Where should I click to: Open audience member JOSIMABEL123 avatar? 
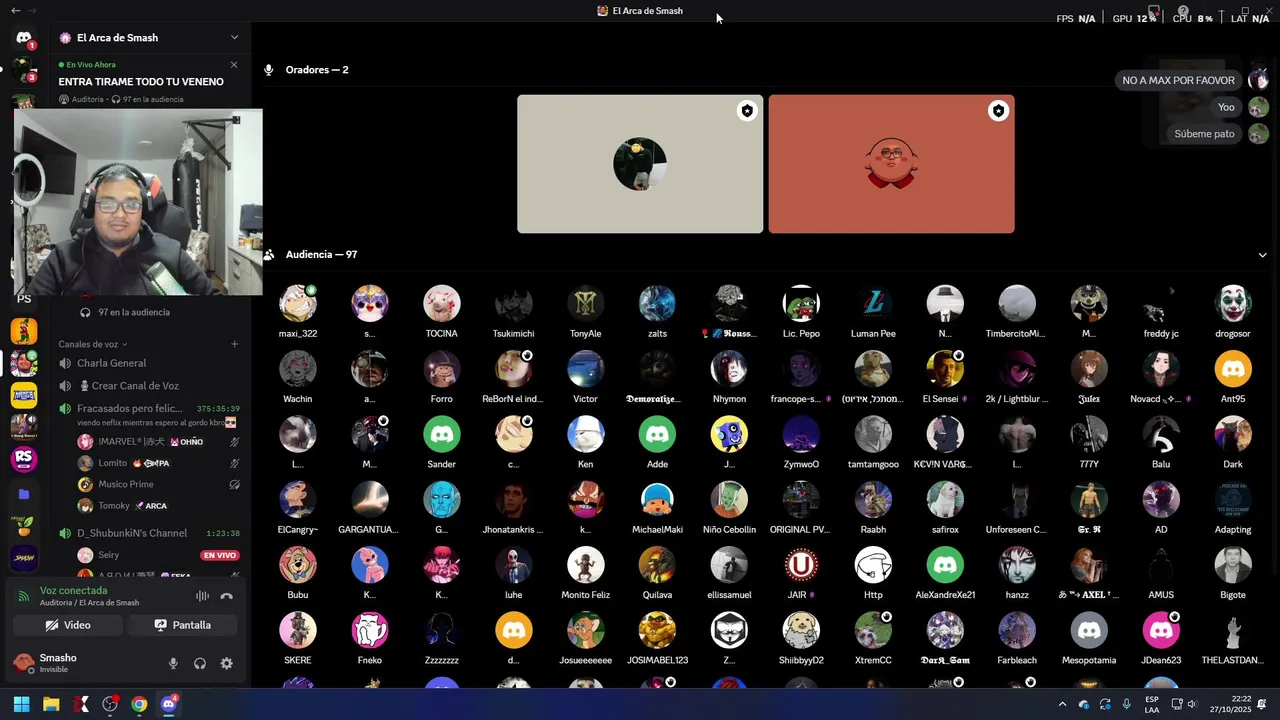click(x=657, y=630)
